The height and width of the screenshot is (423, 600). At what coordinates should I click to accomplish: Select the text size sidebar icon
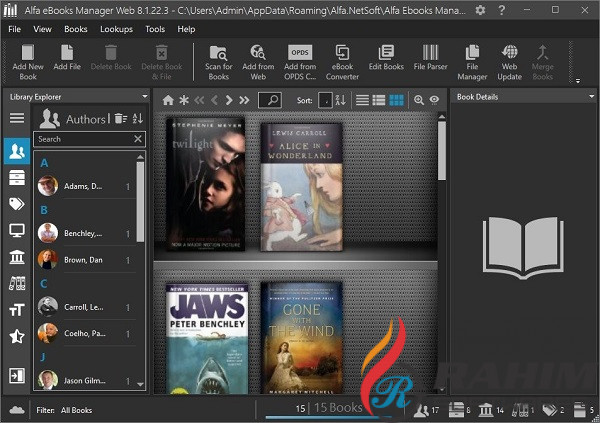coord(17,310)
